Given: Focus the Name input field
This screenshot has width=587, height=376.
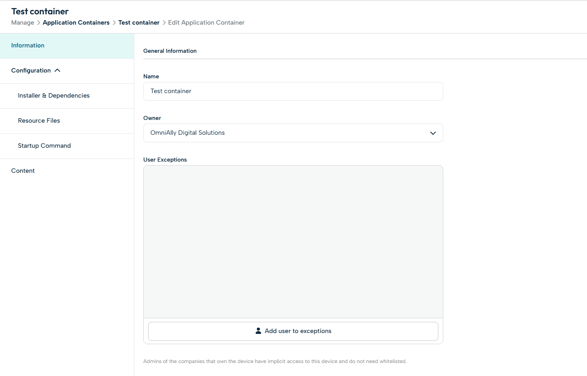Looking at the screenshot, I should coord(293,91).
